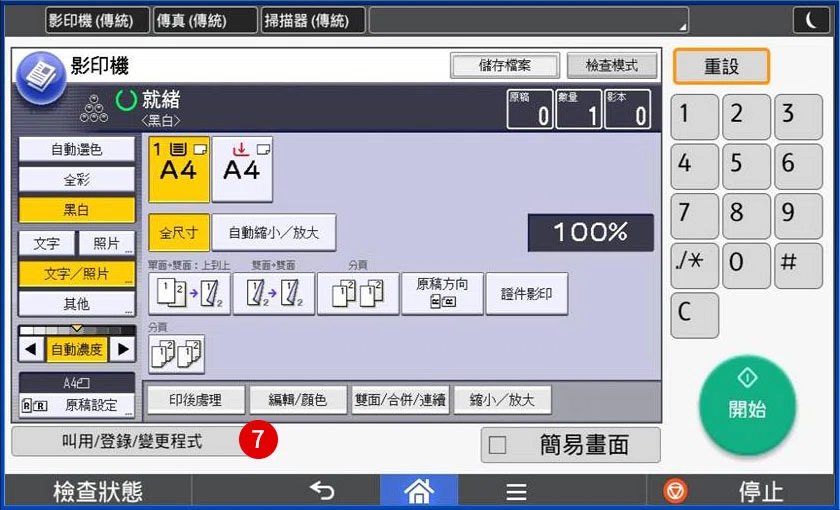The width and height of the screenshot is (840, 510).
Task: Tap the red stop icon
Action: coord(675,491)
